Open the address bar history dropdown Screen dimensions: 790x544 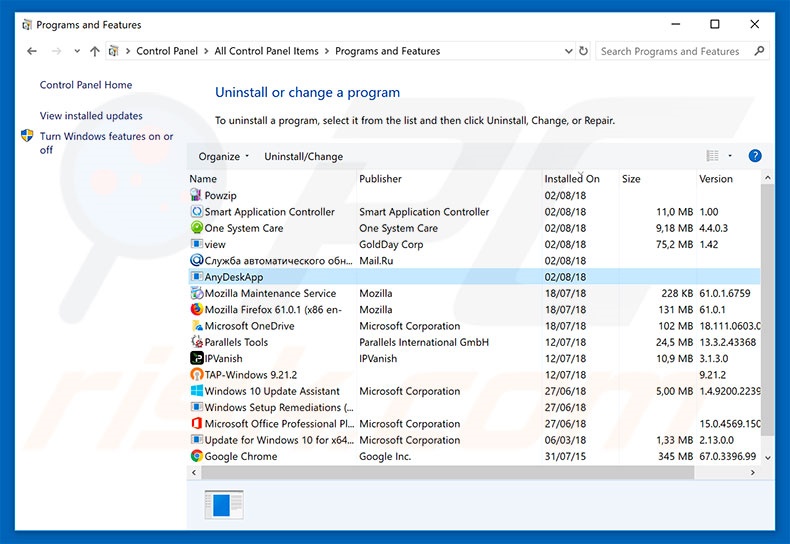[568, 51]
